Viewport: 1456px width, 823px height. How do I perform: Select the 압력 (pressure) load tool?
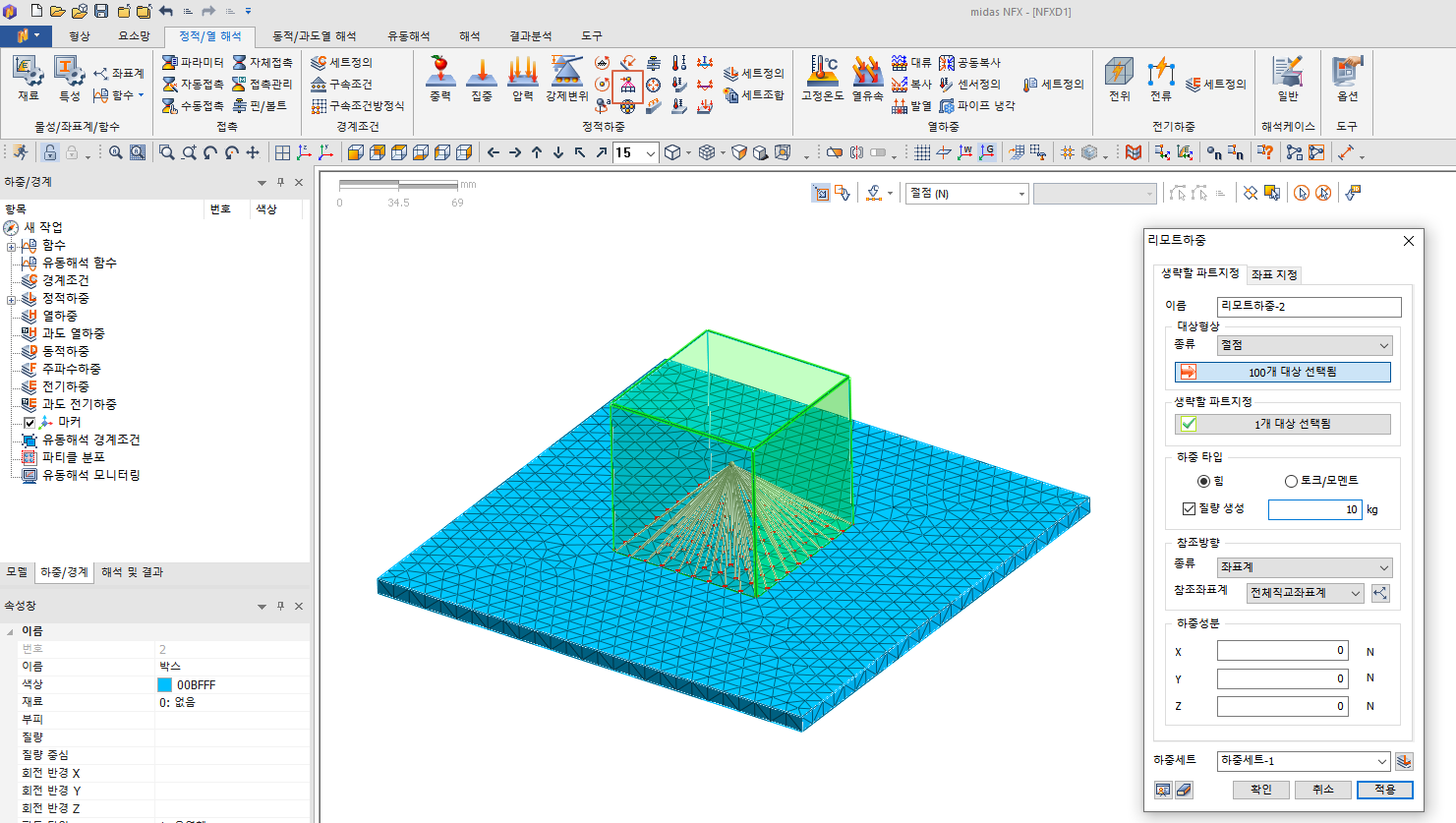coord(523,79)
